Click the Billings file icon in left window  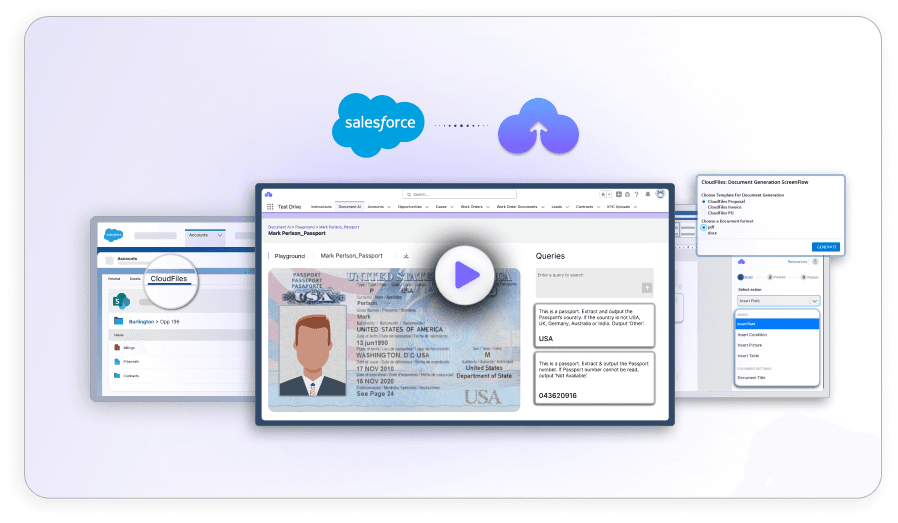117,347
